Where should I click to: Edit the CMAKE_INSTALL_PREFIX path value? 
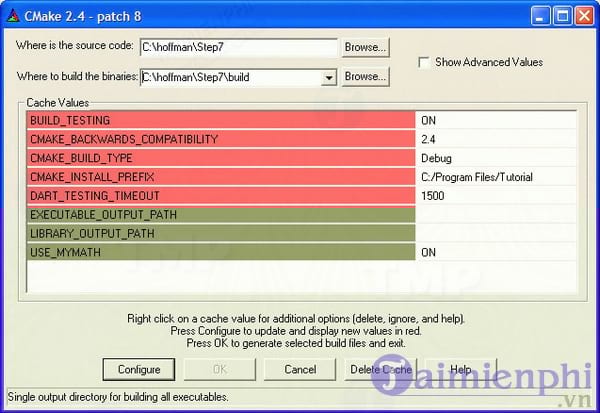click(496, 177)
